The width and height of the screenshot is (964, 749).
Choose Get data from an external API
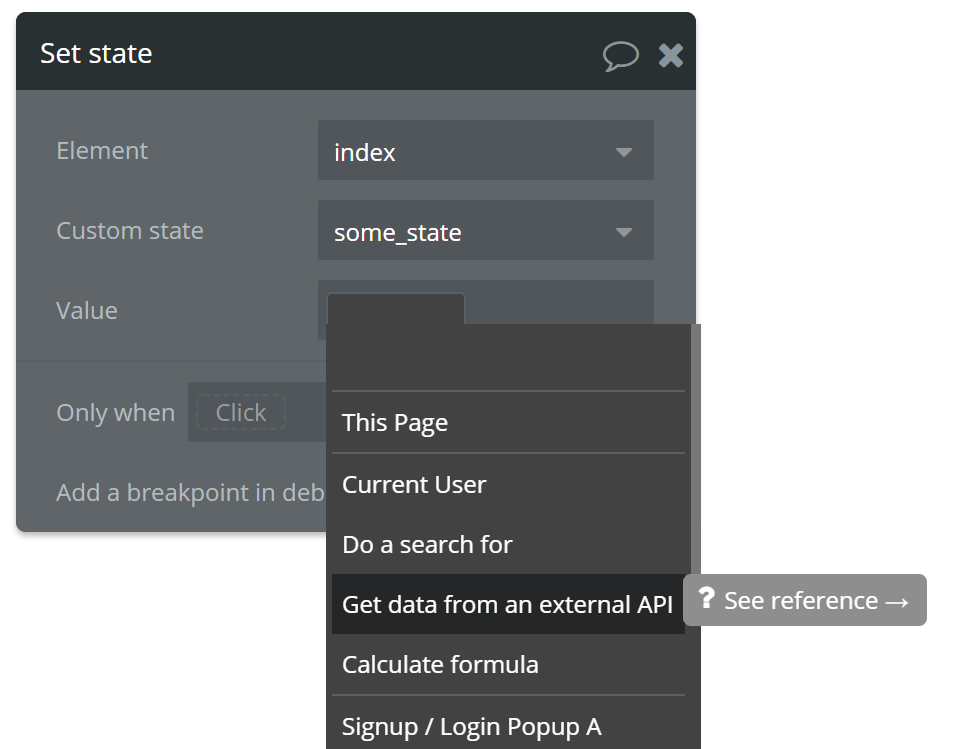(x=508, y=604)
